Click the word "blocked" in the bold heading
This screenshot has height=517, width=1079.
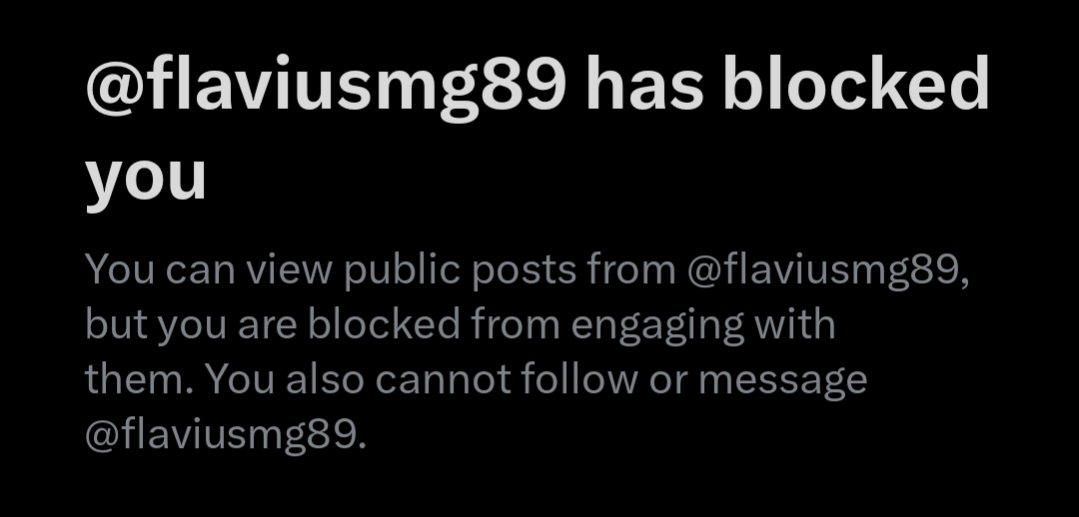coord(855,83)
